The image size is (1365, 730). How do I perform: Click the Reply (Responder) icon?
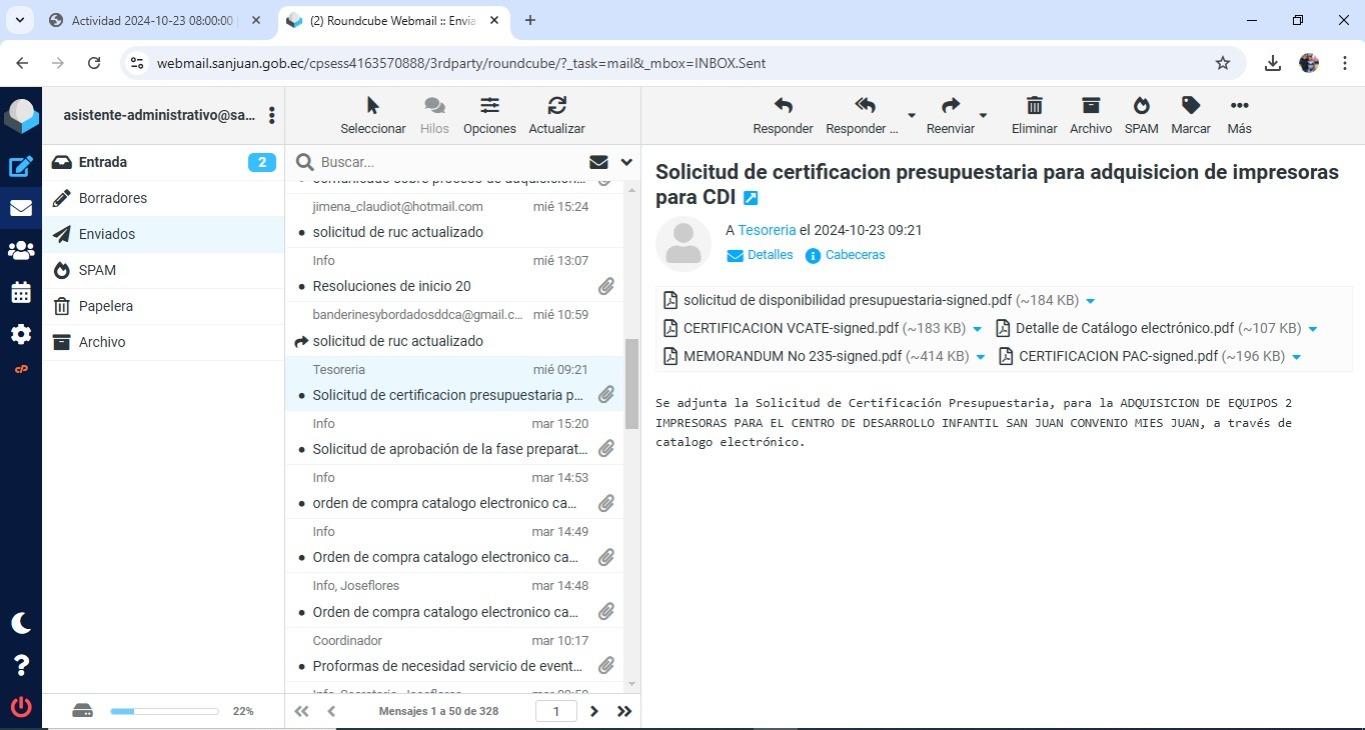click(783, 106)
